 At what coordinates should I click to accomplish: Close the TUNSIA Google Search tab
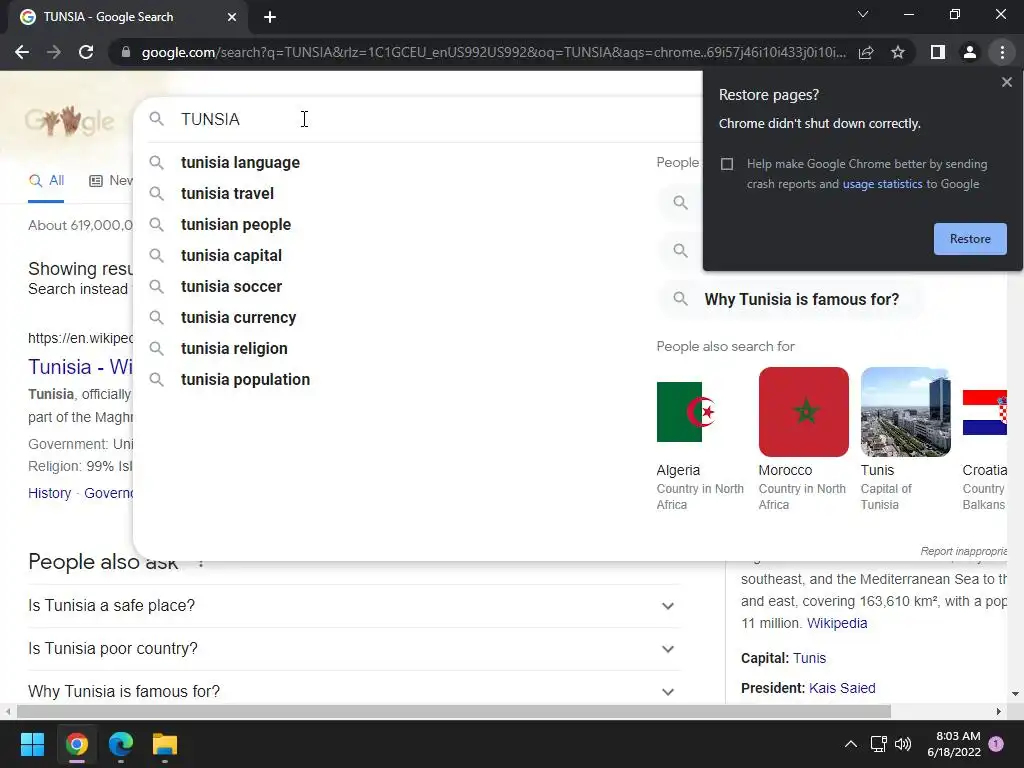pos(232,17)
